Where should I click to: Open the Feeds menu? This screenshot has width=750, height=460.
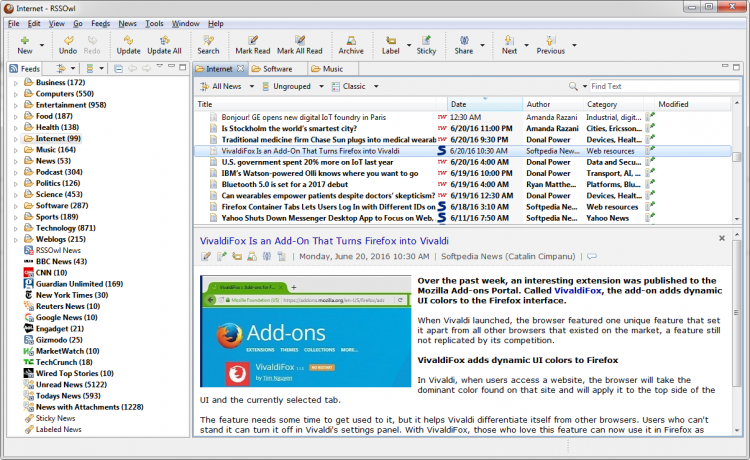coord(100,23)
